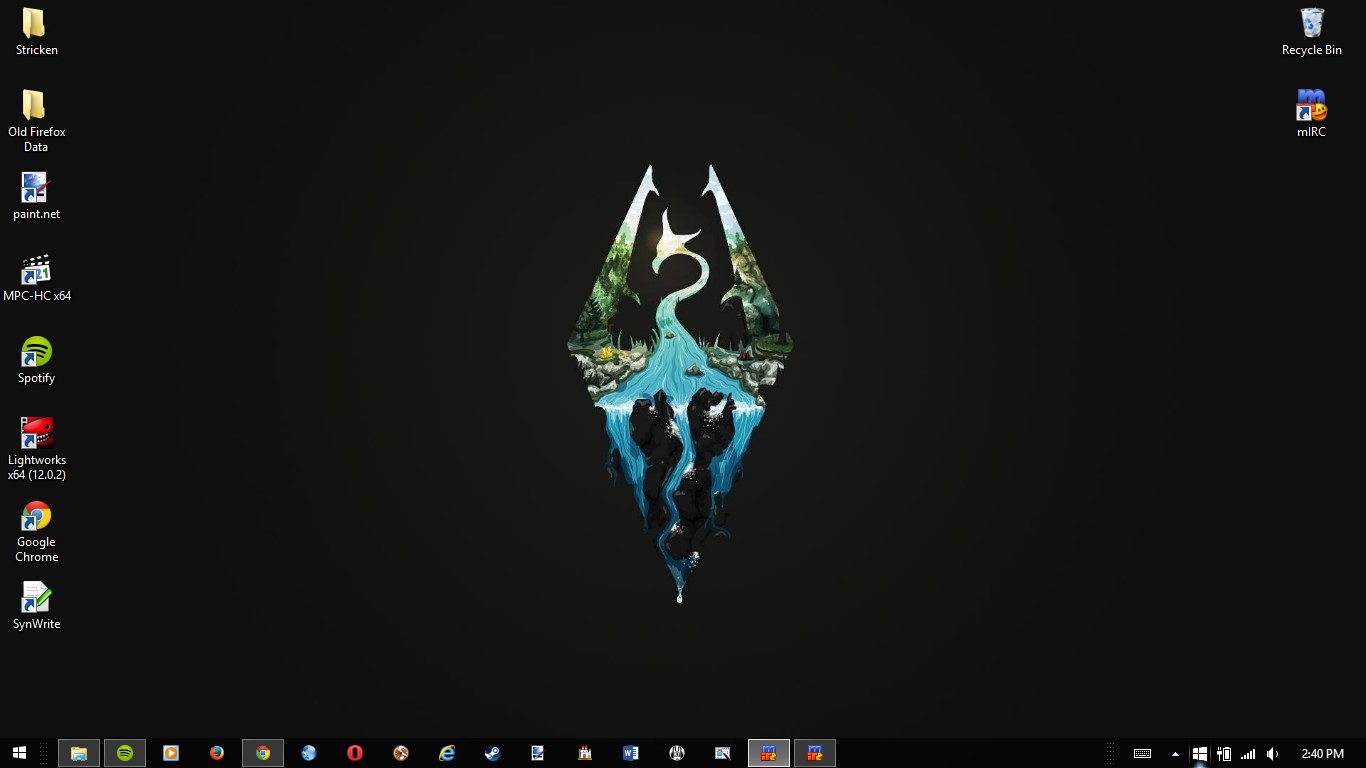The image size is (1366, 768).
Task: Launch Microsoft Word from the taskbar
Action: point(631,753)
